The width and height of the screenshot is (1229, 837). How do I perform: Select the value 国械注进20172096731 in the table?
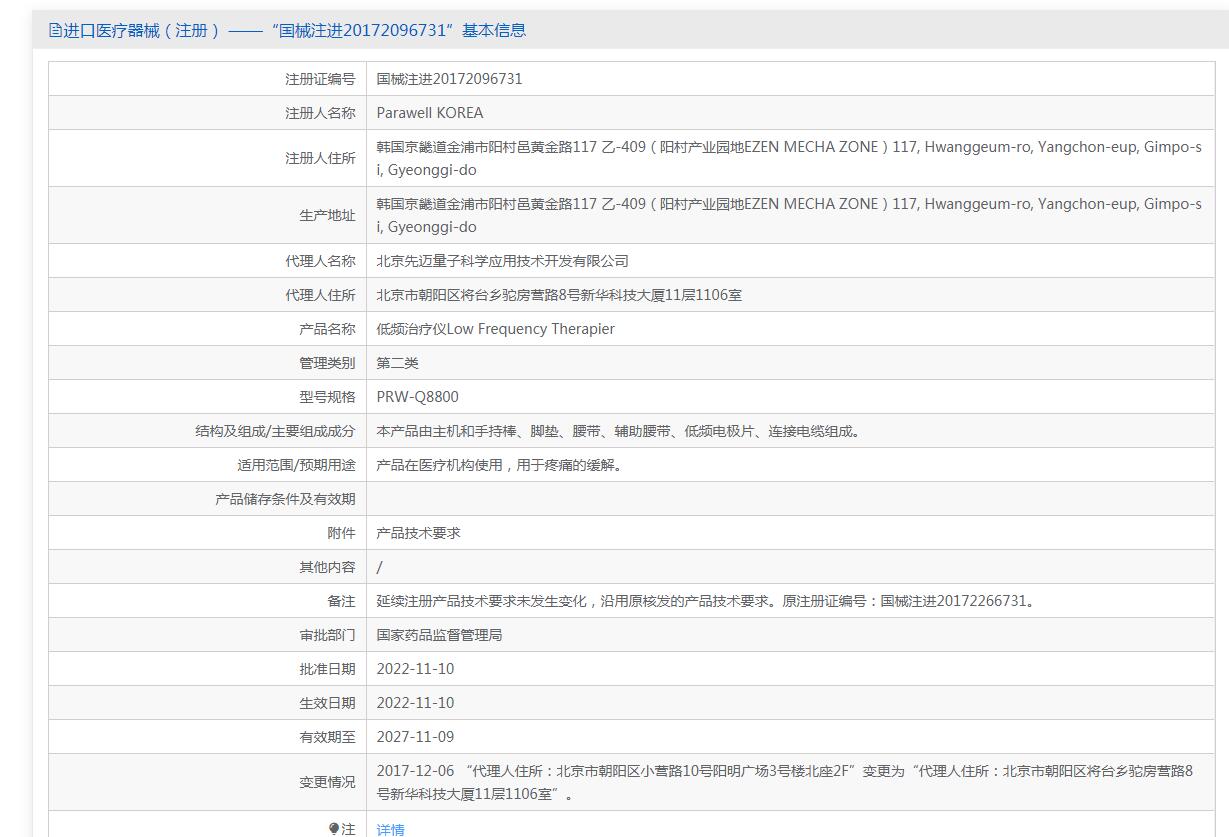coord(449,79)
